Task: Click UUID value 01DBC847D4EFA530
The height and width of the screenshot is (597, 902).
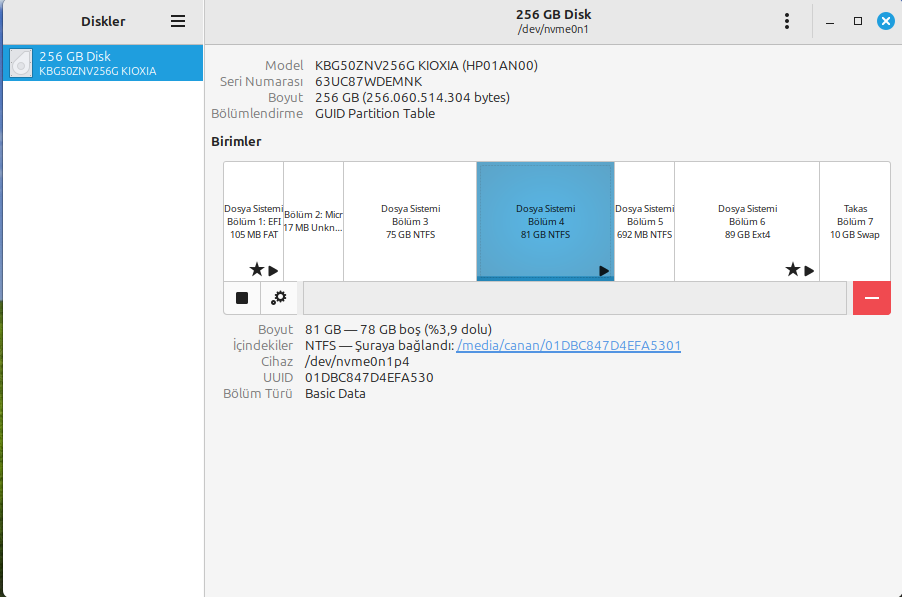Action: pyautogui.click(x=369, y=378)
